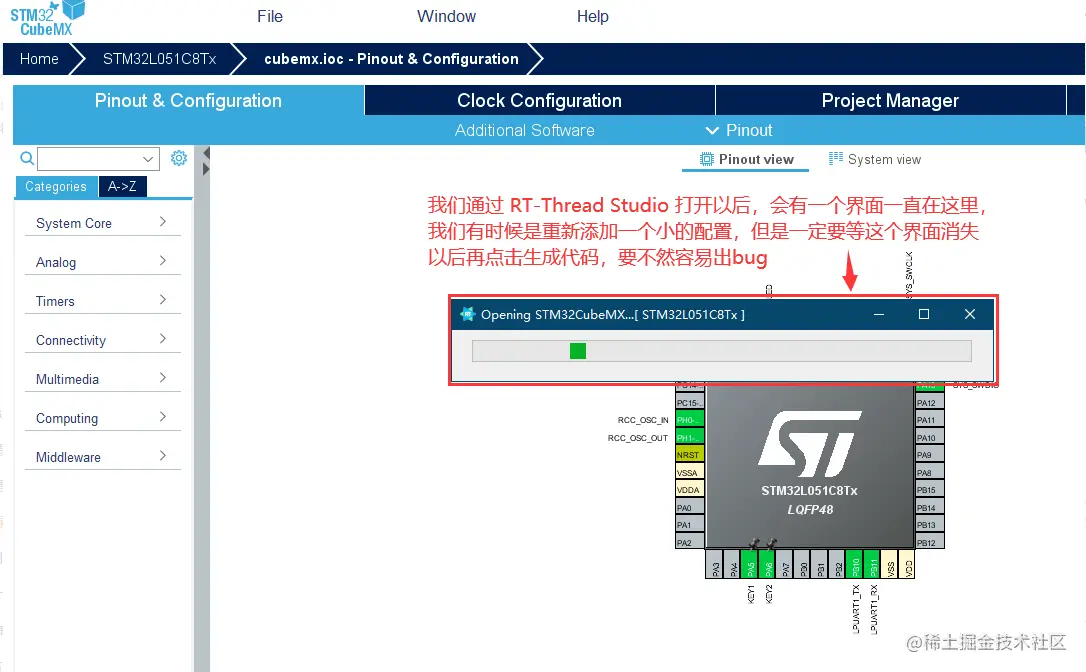
Task: Select pin PA0 on the chip
Action: point(689,508)
